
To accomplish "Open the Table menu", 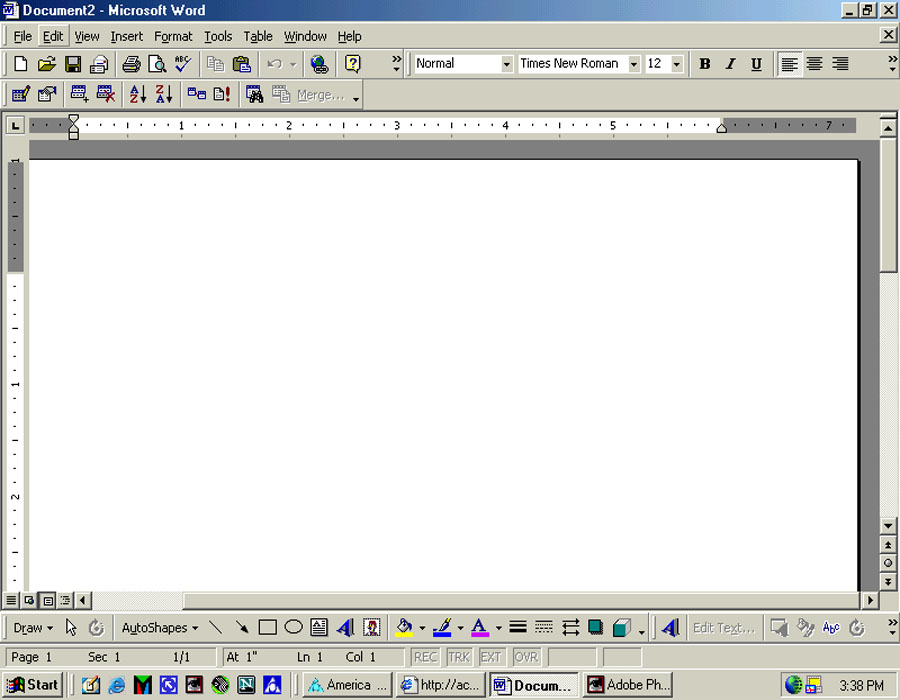I will [258, 36].
